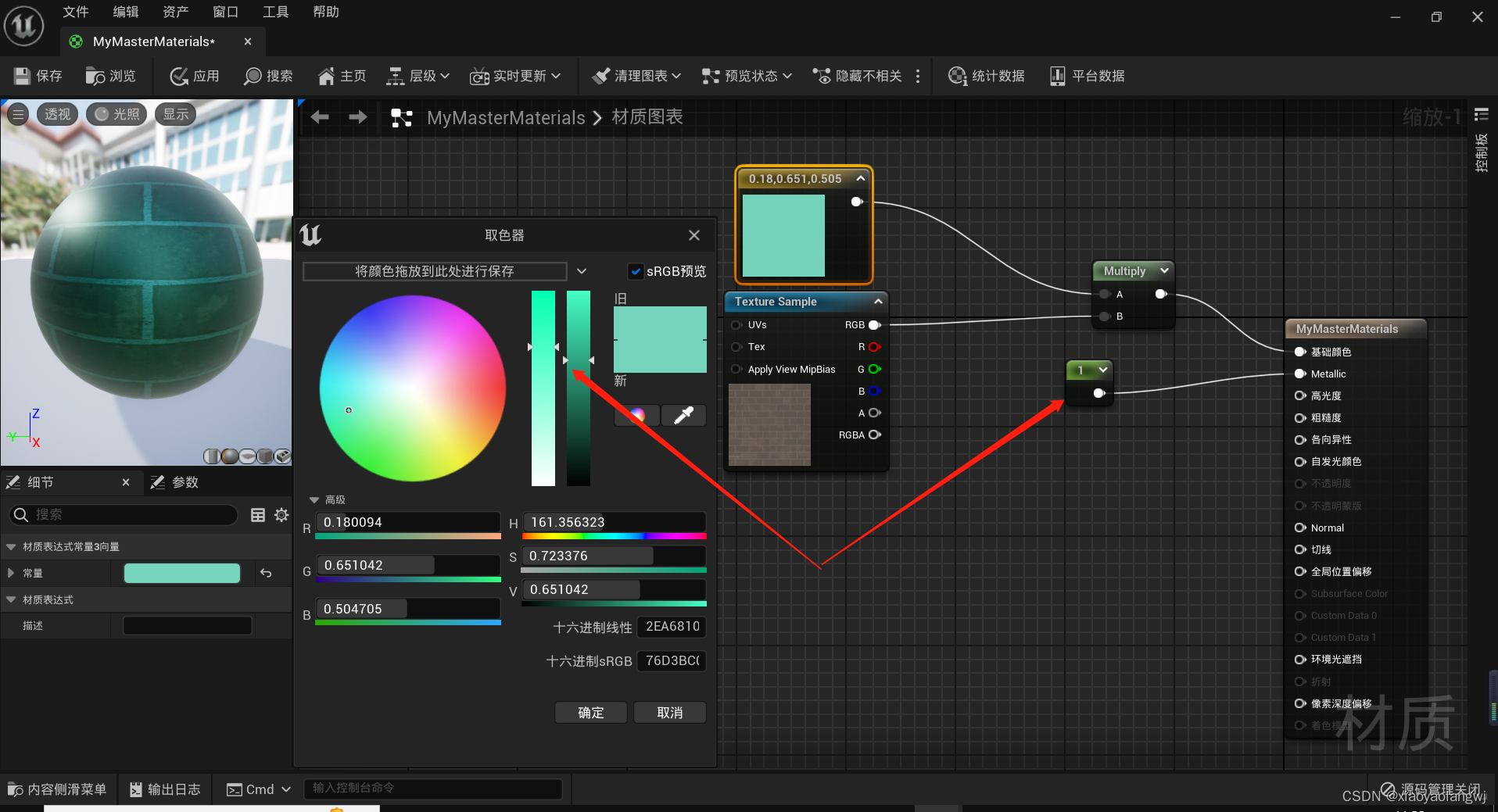
Task: Close the 细节 details tab
Action: tap(126, 482)
